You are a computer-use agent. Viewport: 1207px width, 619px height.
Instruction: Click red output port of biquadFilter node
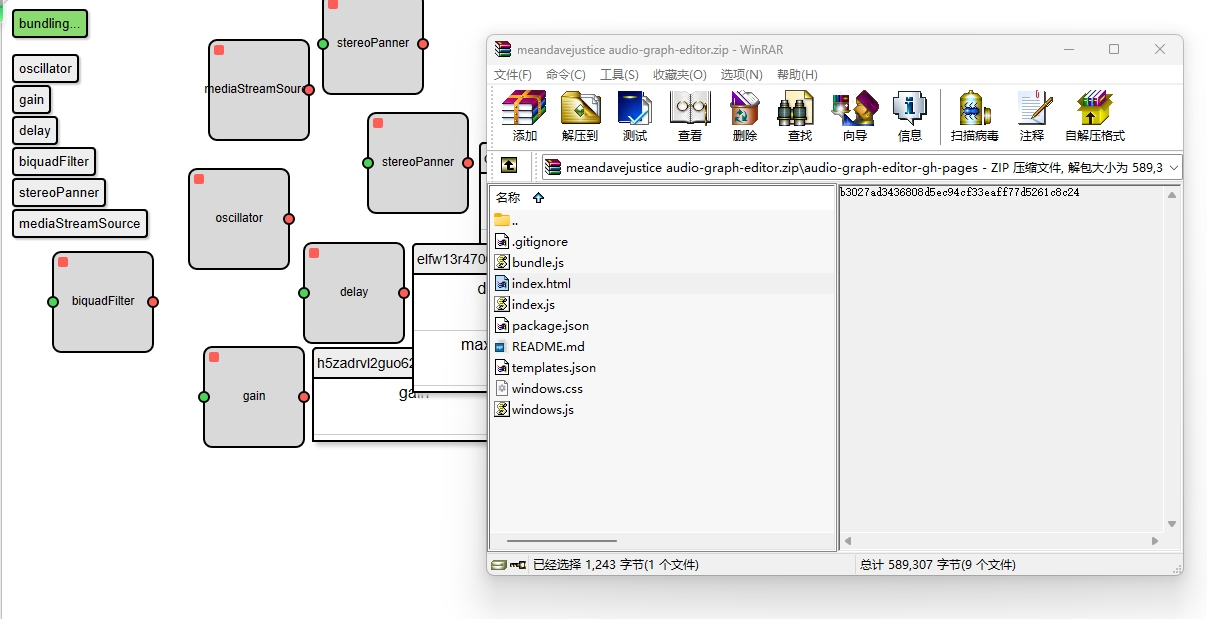coord(153,302)
